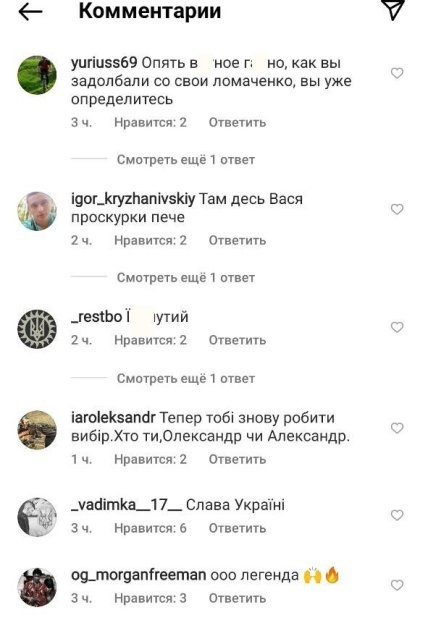Image resolution: width=428 pixels, height=631 pixels.
Task: Toggle heart on _restbo comment
Action: [397, 327]
